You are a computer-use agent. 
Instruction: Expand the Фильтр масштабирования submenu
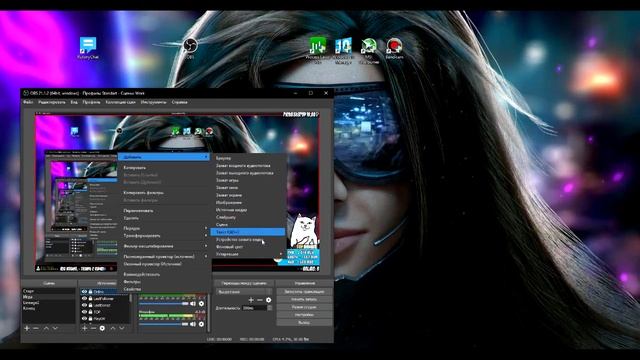164,246
